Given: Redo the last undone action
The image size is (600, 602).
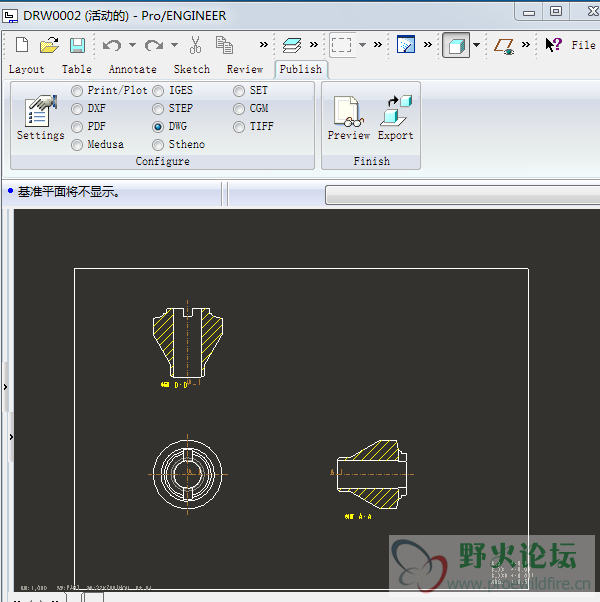Looking at the screenshot, I should click(154, 45).
